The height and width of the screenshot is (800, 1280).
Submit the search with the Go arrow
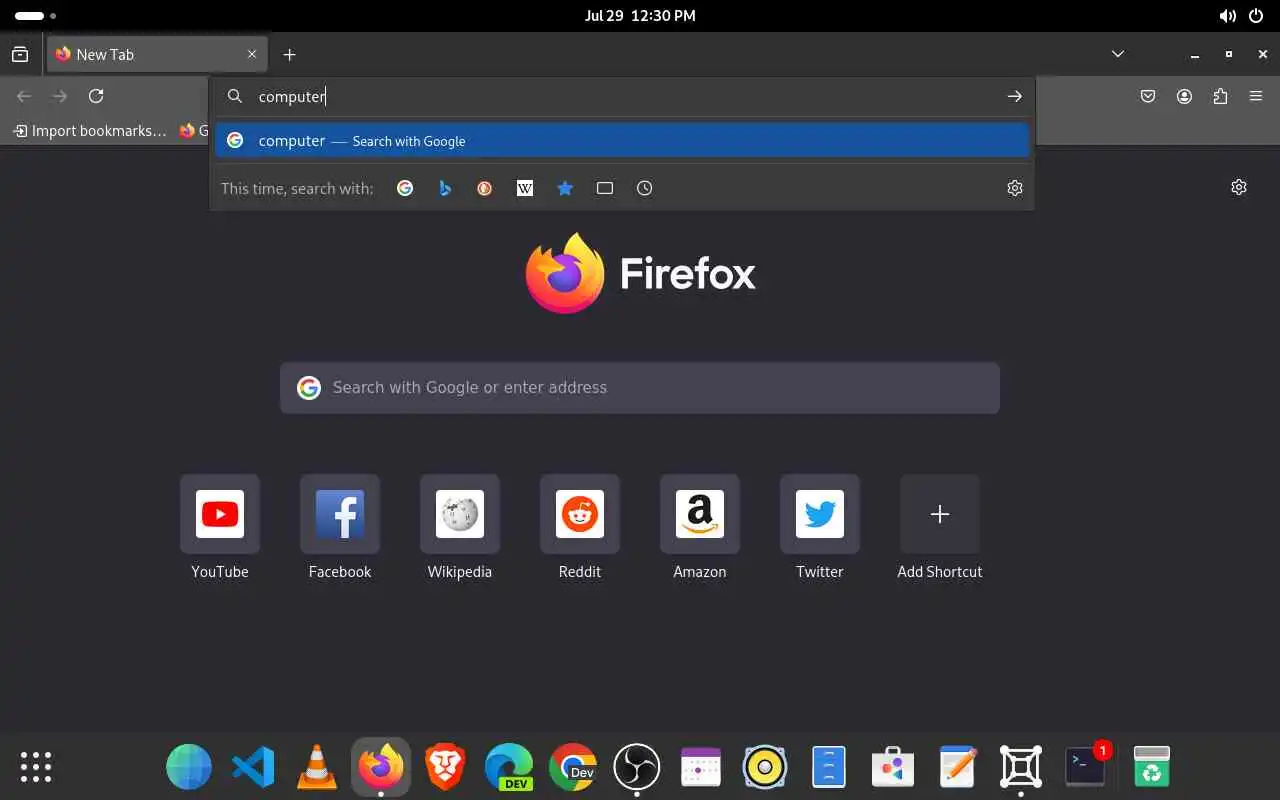coord(1014,96)
